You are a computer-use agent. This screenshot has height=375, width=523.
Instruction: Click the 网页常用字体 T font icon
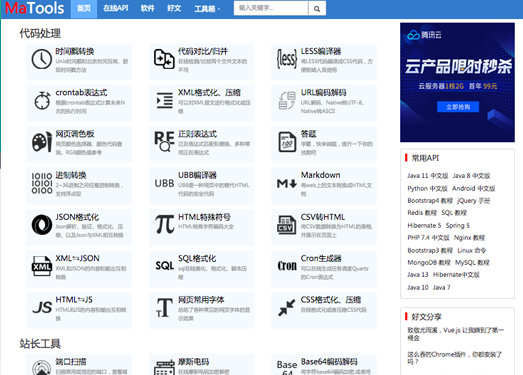click(x=164, y=307)
